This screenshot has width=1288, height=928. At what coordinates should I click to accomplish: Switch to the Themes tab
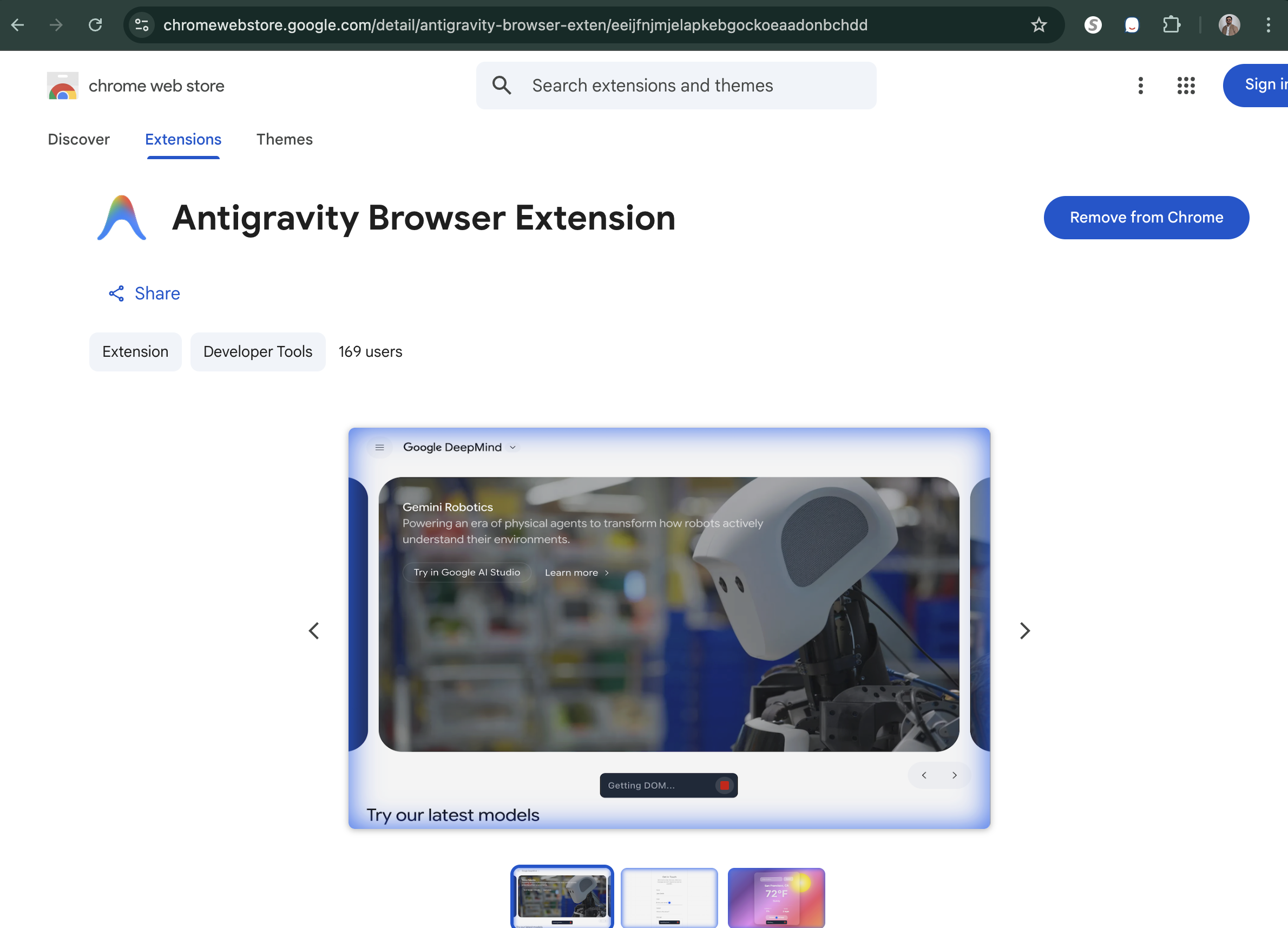(284, 139)
